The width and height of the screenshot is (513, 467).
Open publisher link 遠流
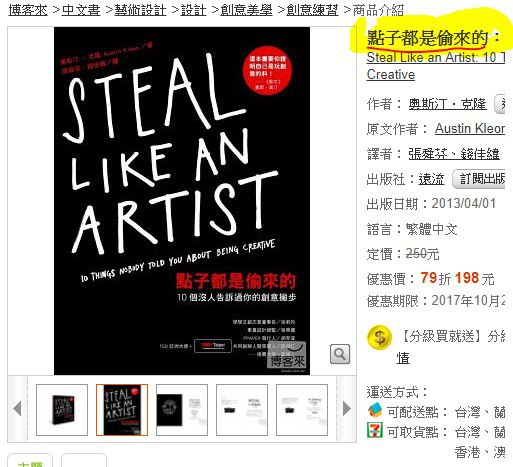click(431, 179)
